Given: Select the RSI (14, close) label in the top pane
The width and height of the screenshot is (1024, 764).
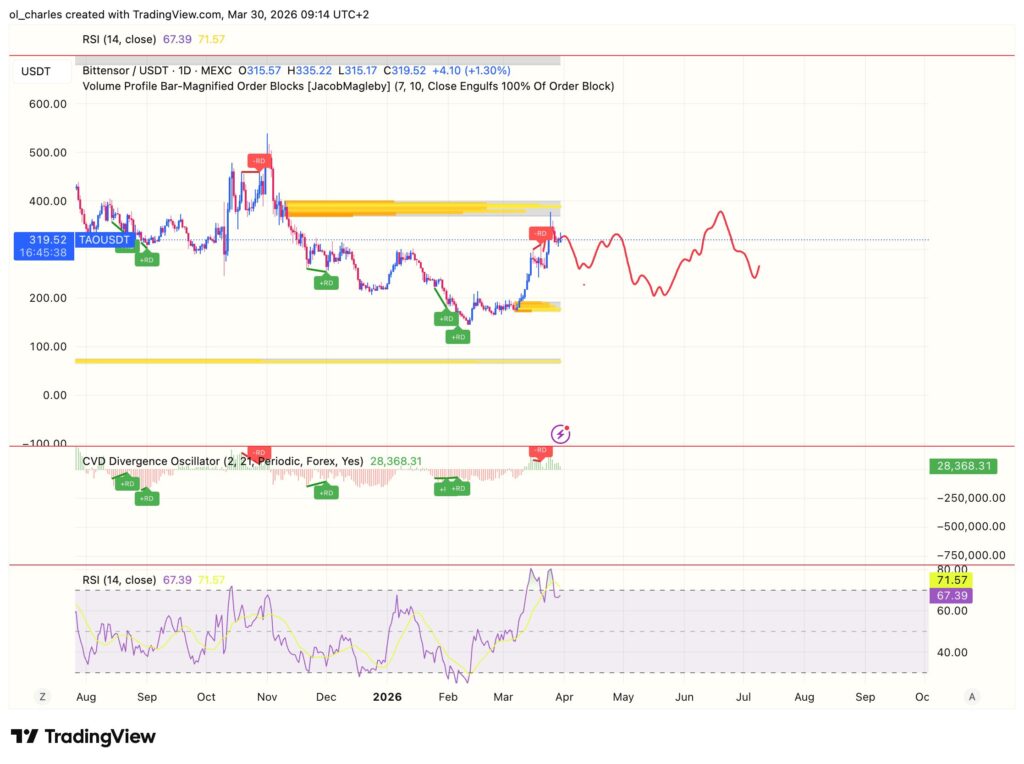Looking at the screenshot, I should [119, 38].
